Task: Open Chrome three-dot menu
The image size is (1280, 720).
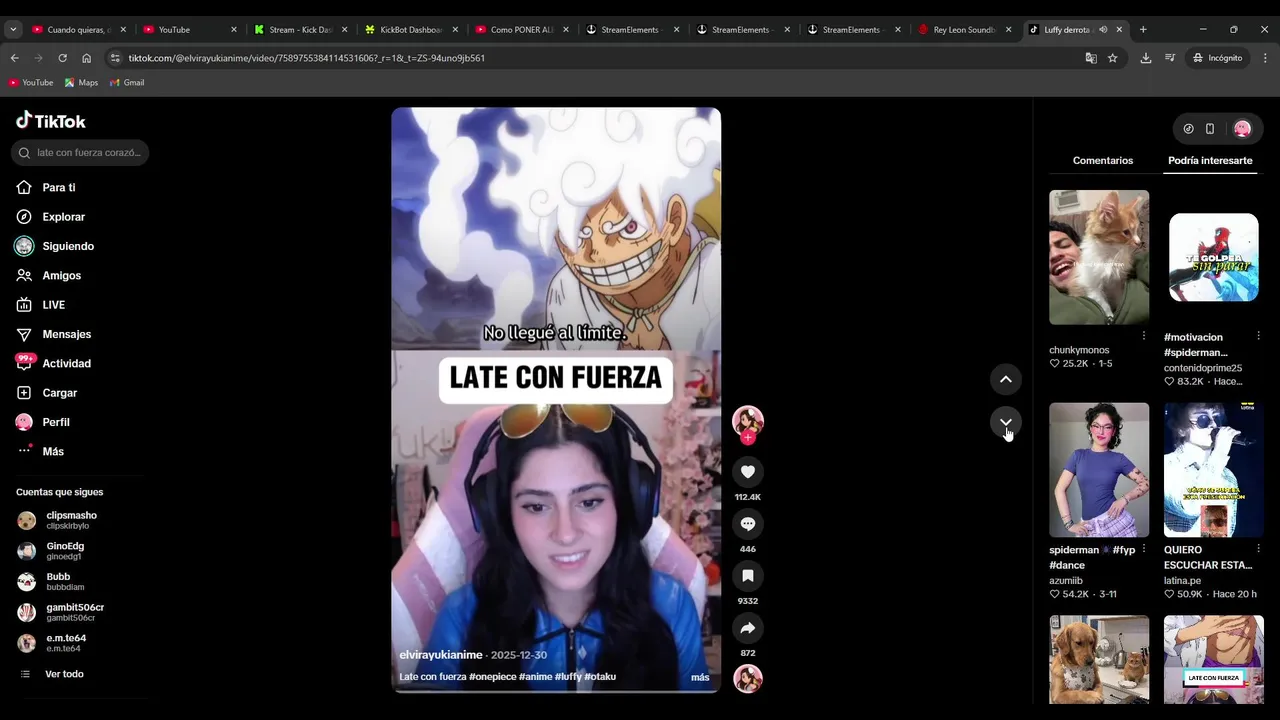Action: pyautogui.click(x=1265, y=58)
